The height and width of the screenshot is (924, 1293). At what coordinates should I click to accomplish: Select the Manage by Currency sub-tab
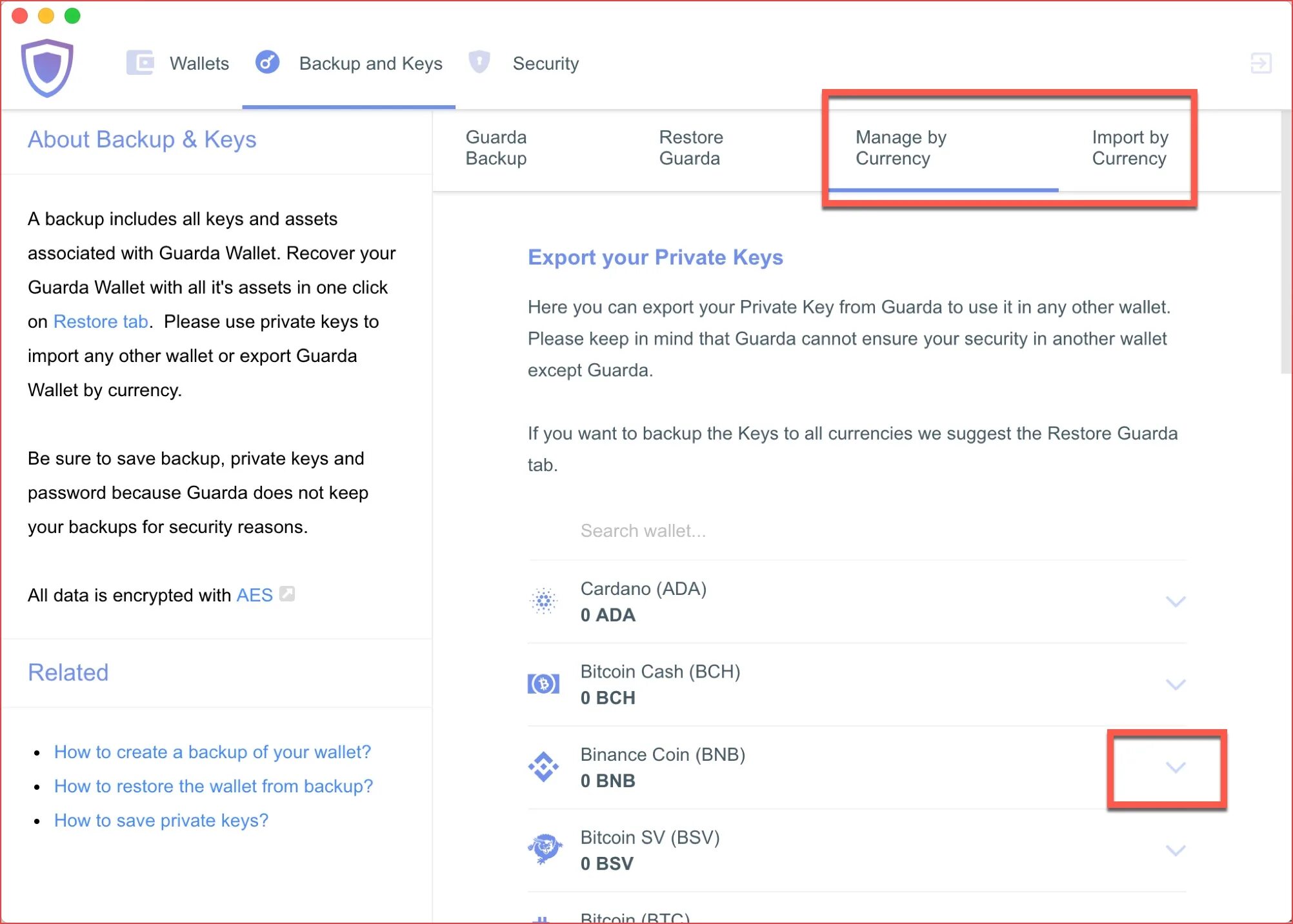click(x=901, y=148)
